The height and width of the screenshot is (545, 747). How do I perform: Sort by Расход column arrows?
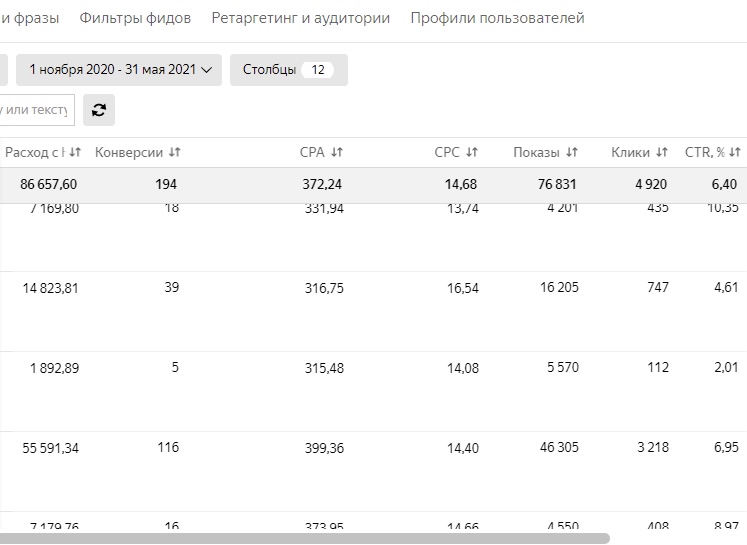coord(75,152)
